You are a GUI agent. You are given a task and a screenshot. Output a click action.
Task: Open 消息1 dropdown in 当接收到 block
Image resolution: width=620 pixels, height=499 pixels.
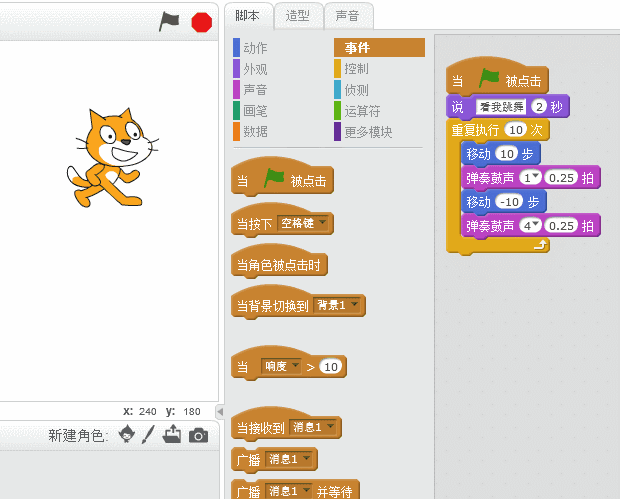(312, 427)
